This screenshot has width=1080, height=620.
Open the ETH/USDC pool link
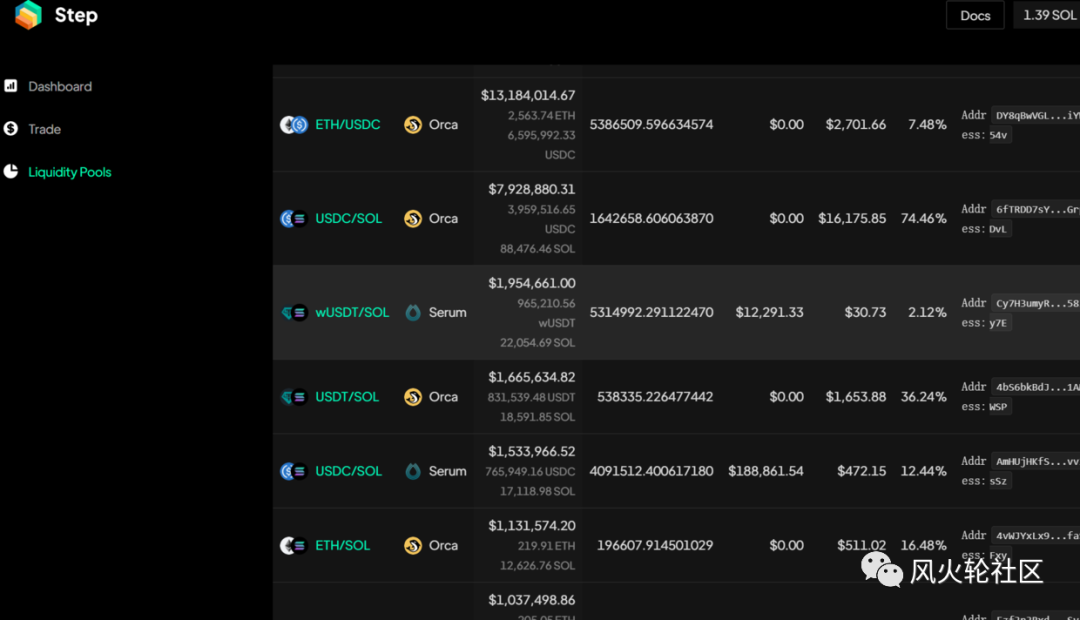click(x=348, y=125)
